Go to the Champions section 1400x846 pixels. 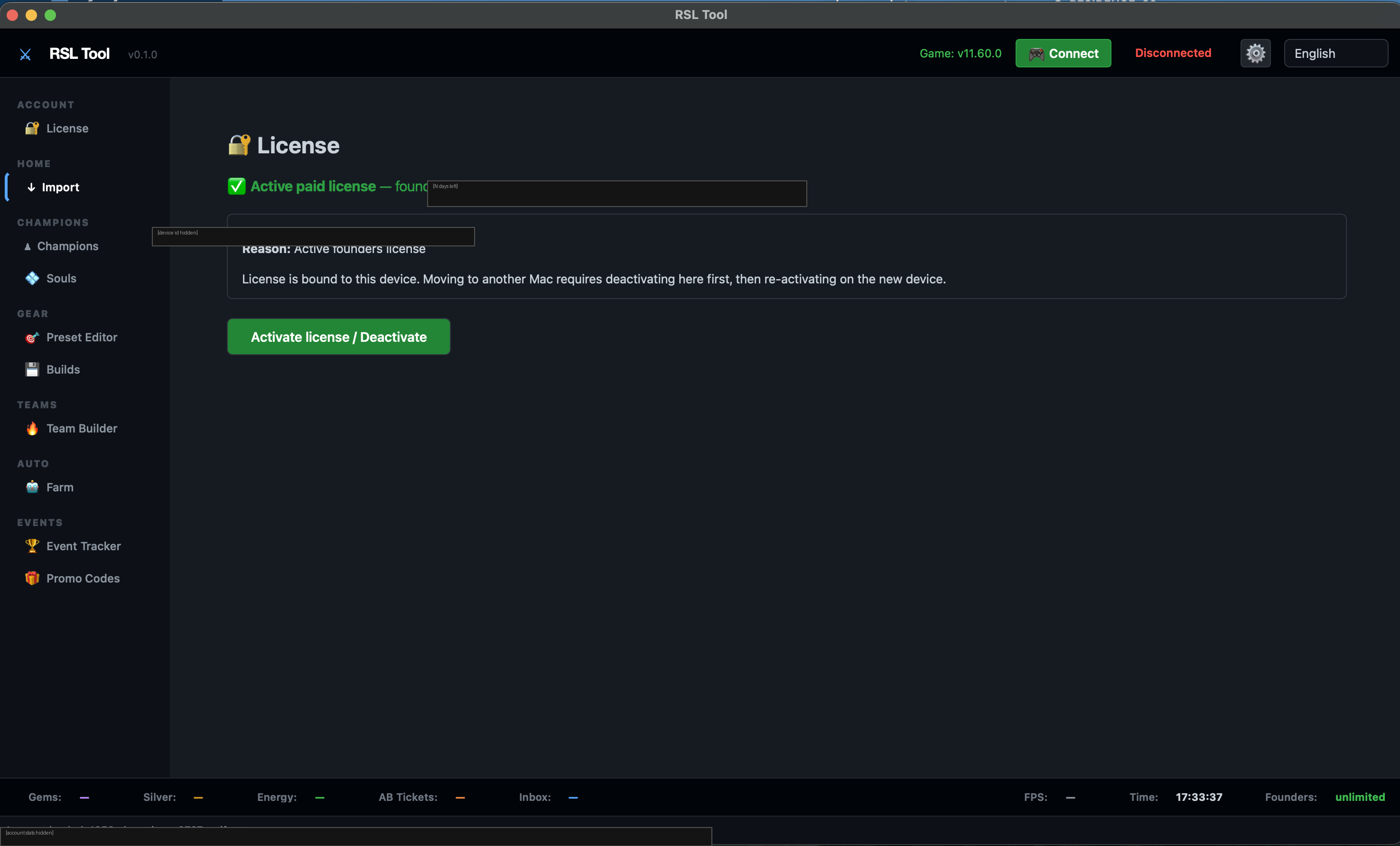coord(67,246)
